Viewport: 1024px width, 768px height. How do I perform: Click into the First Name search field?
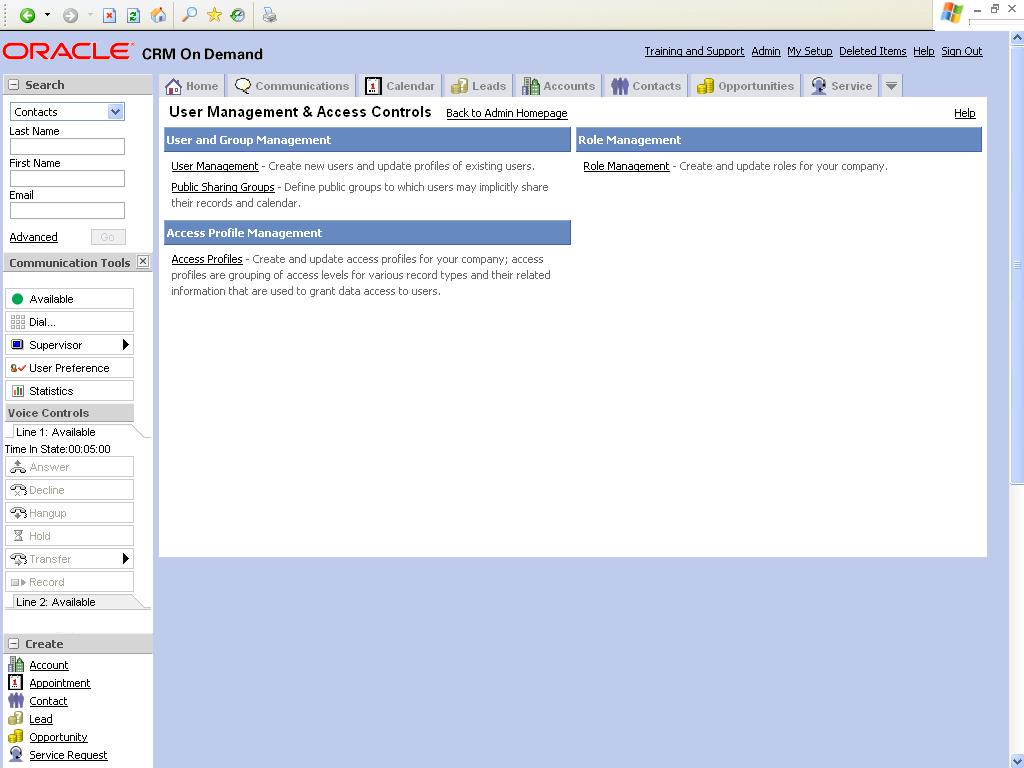[x=67, y=178]
